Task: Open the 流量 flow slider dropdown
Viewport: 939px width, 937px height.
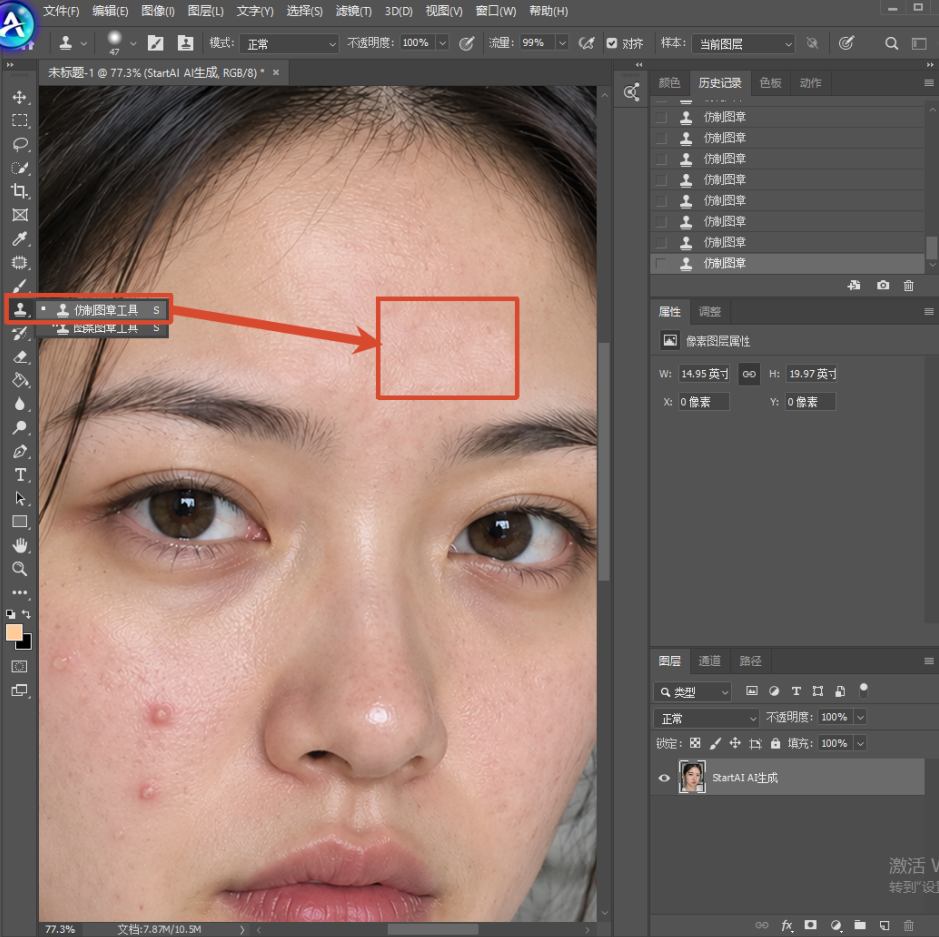Action: pos(562,43)
